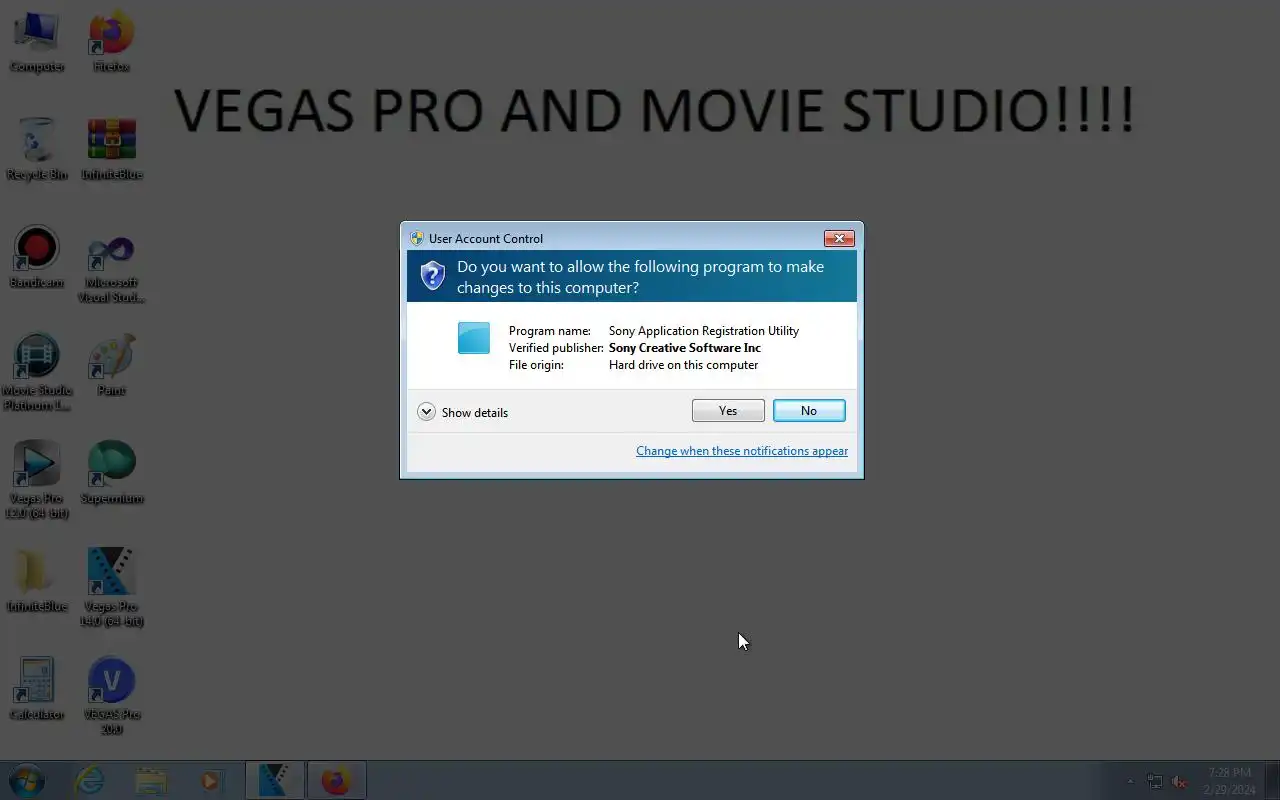Switch to Vegas Pro taskbar window
The width and height of the screenshot is (1280, 800).
pos(274,780)
